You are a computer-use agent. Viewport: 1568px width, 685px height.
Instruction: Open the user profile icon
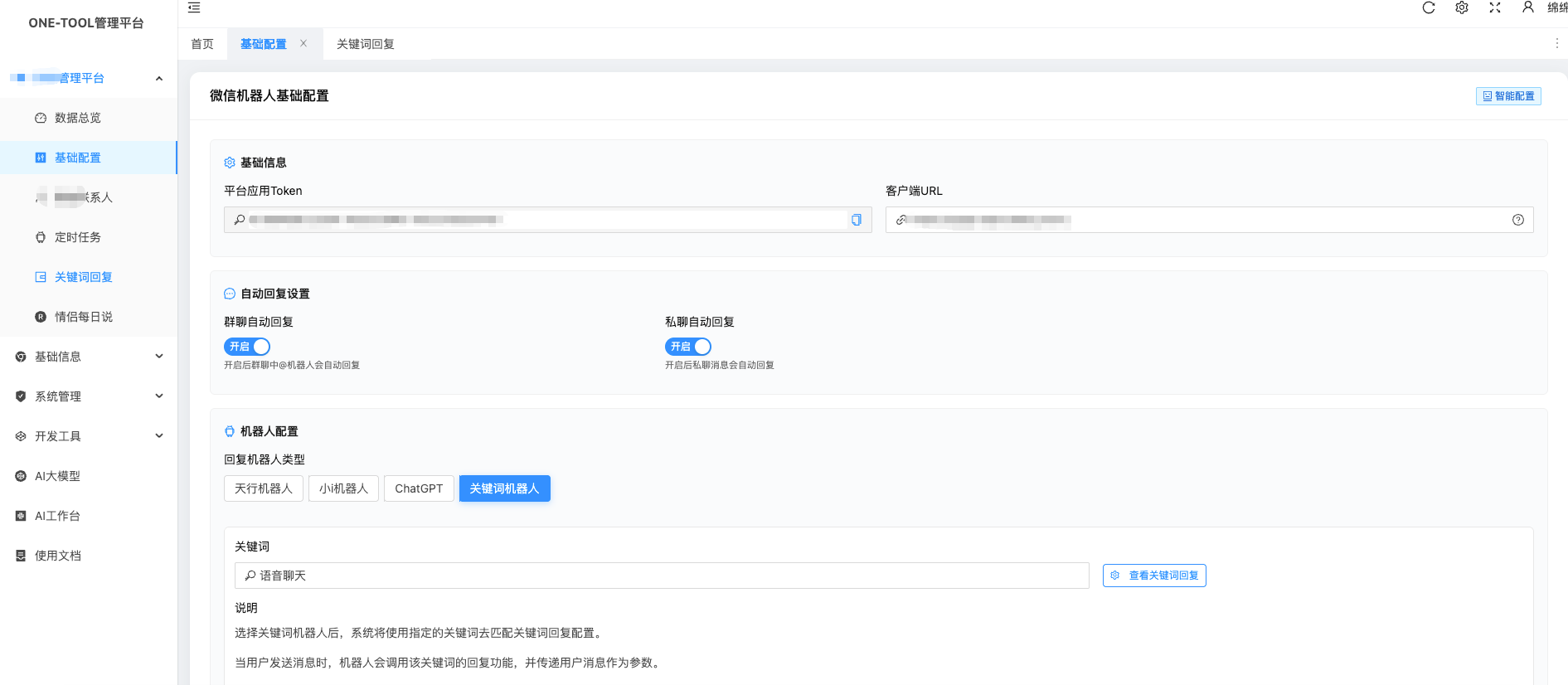(1528, 7)
